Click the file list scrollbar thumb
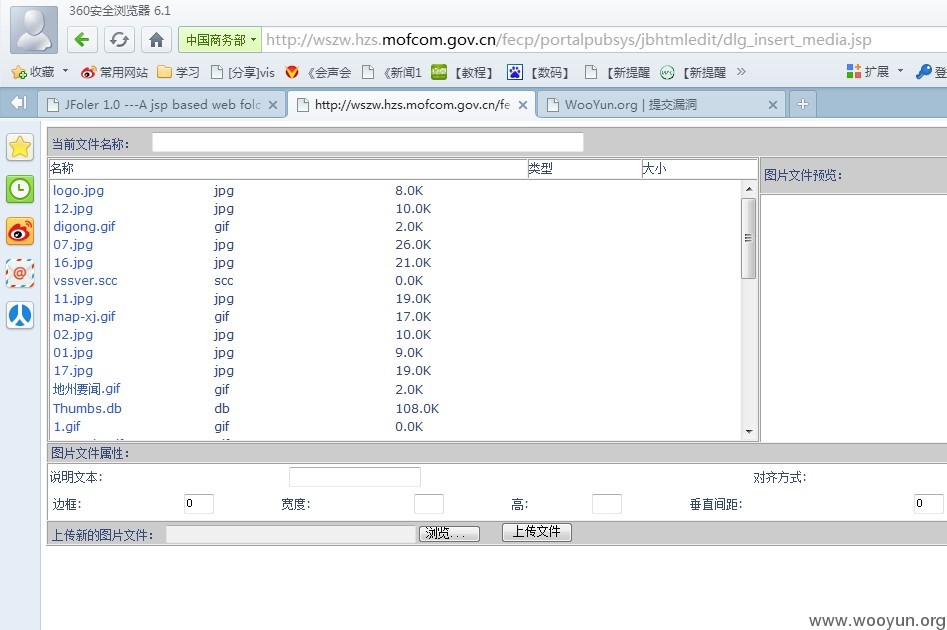947x630 pixels. (x=749, y=238)
